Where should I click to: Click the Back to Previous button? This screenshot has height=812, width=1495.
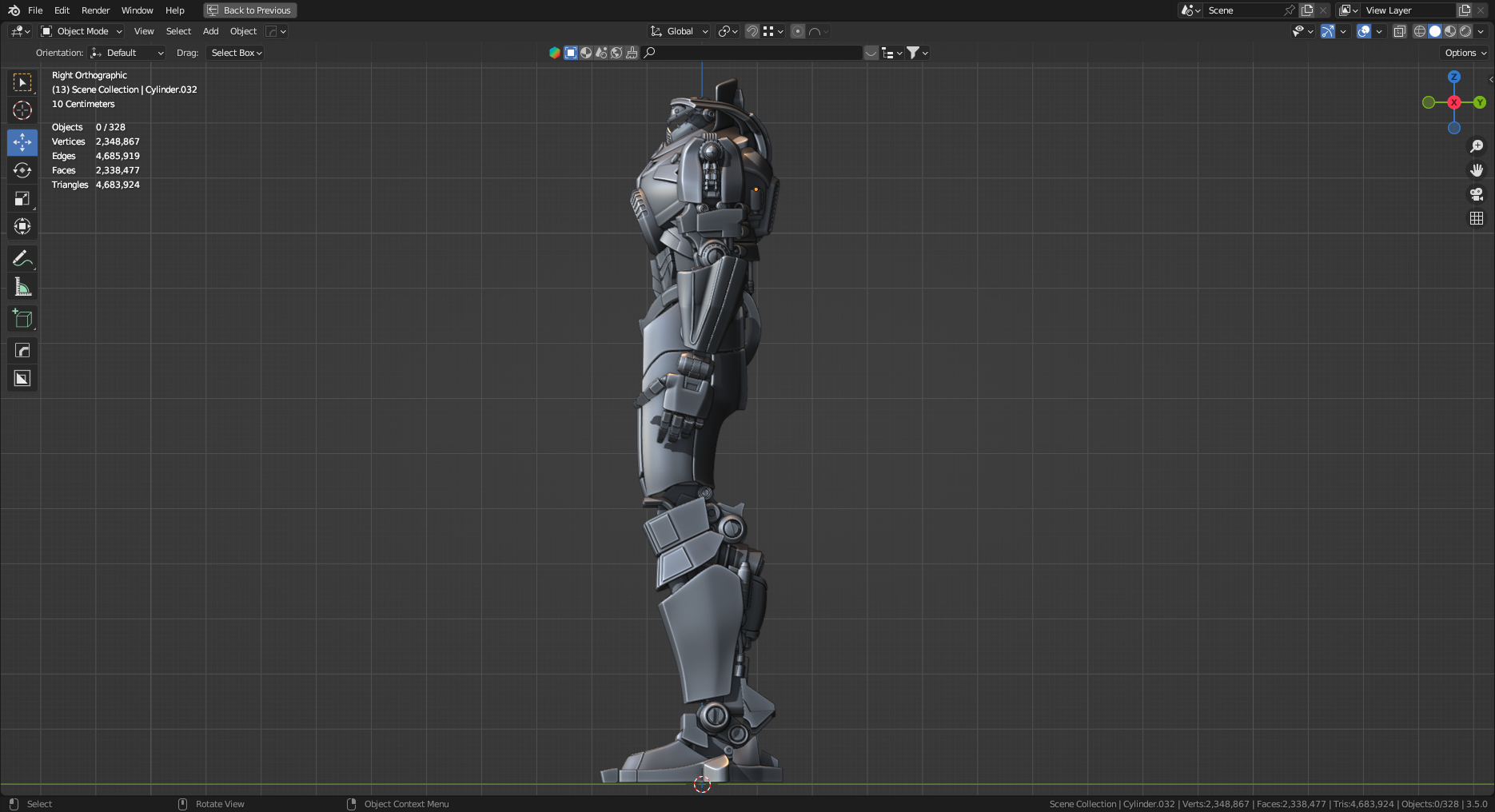[250, 10]
